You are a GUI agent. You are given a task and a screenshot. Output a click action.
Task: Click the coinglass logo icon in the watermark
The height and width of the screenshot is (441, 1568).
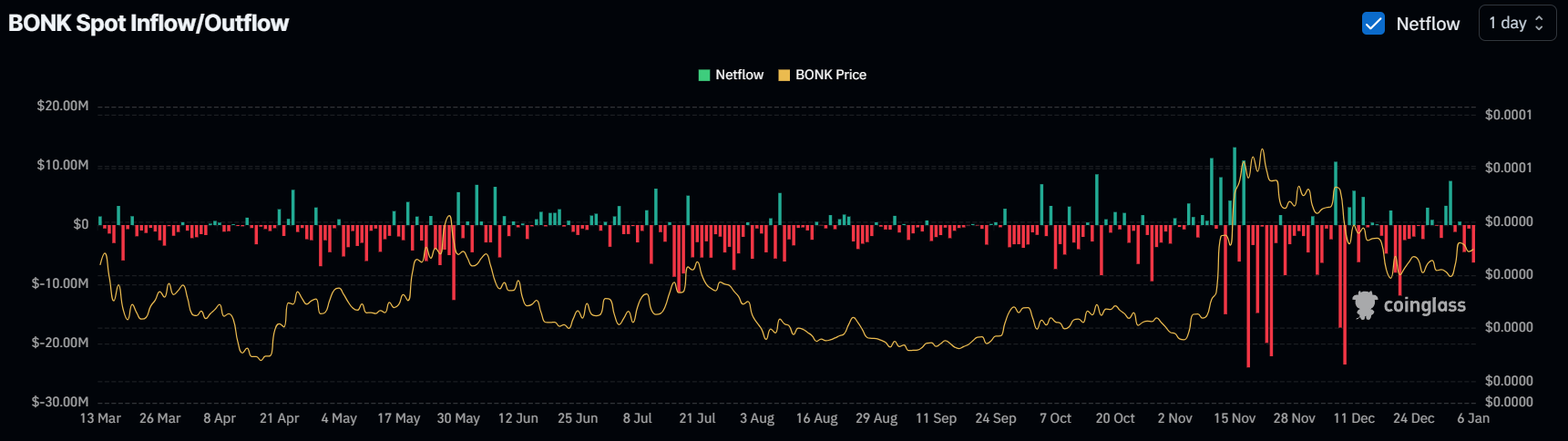[1365, 304]
